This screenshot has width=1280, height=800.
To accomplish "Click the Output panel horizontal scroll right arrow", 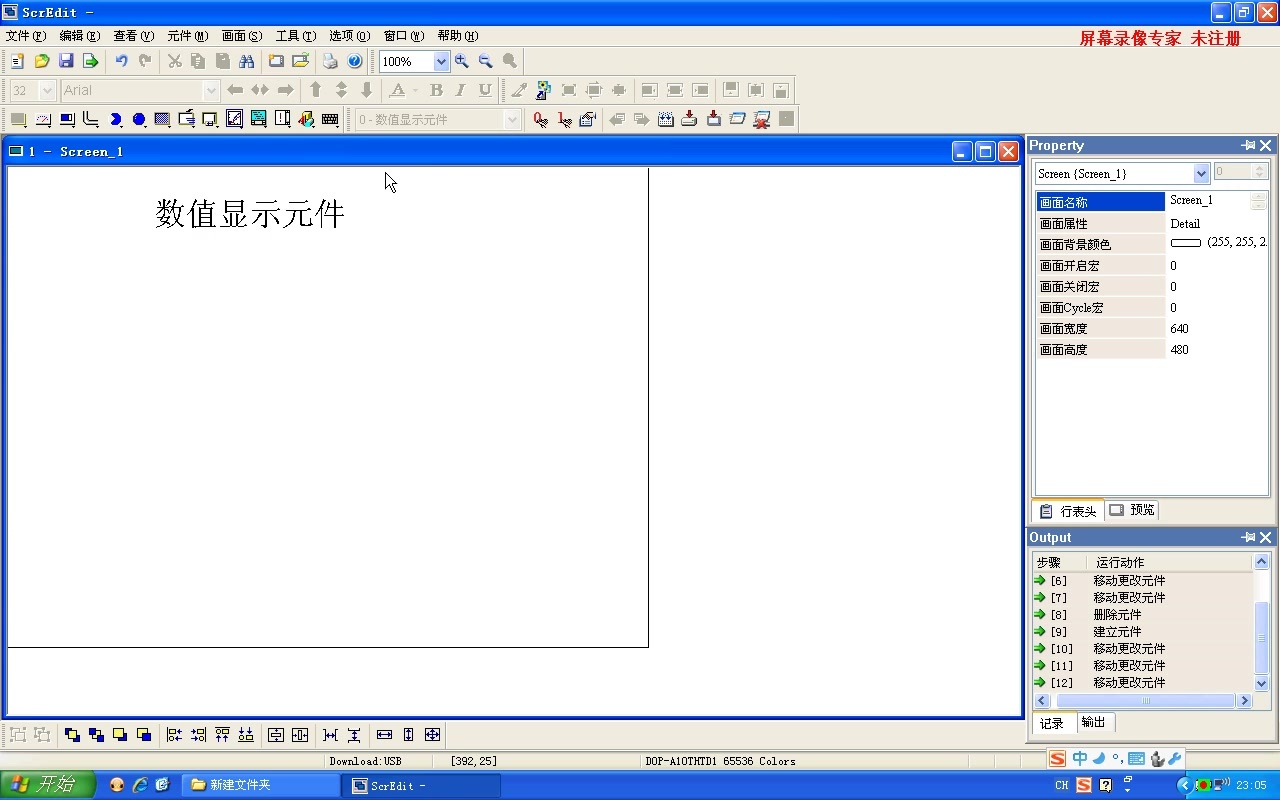I will pyautogui.click(x=1245, y=701).
